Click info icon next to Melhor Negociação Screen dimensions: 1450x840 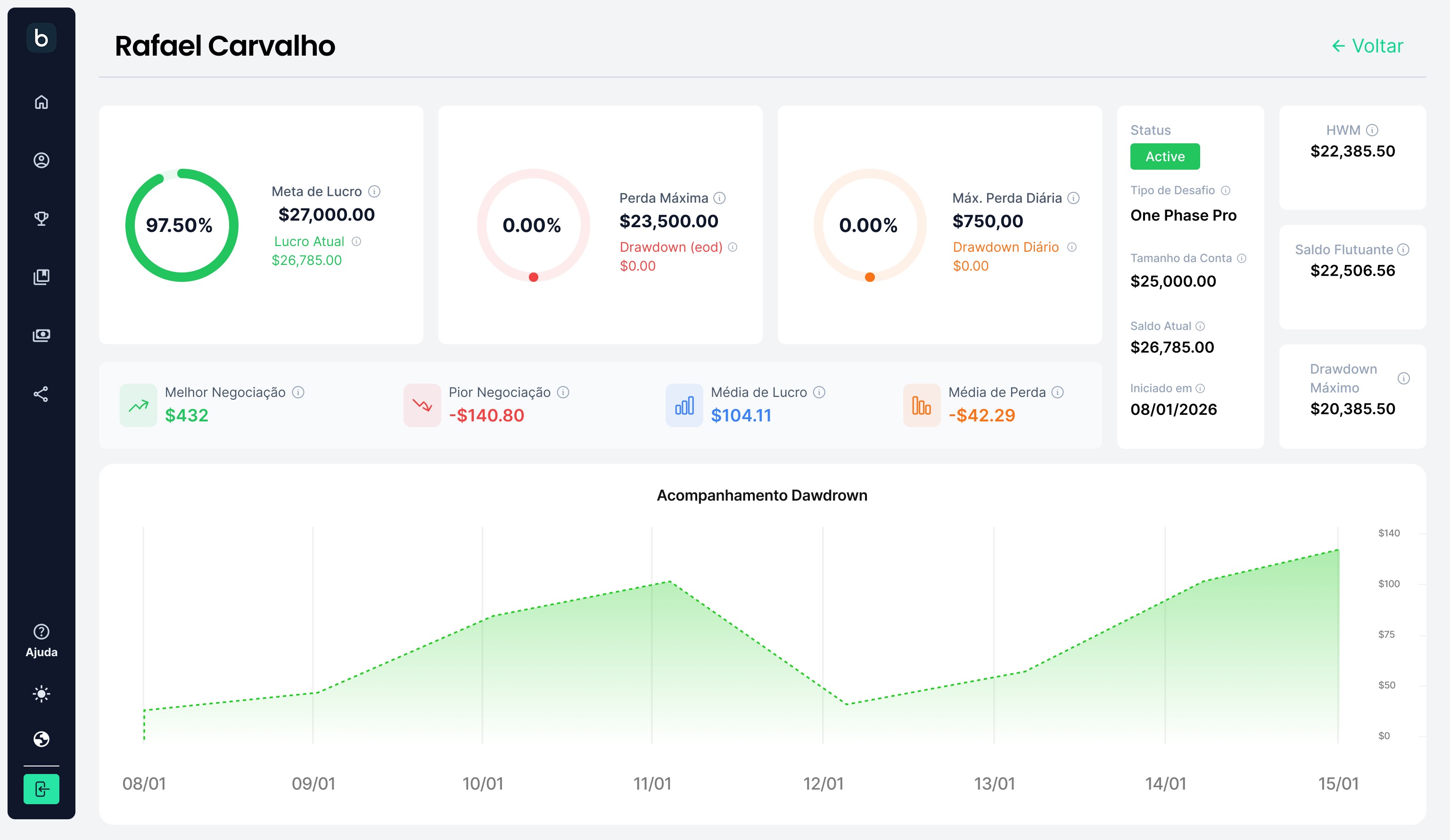tap(298, 392)
